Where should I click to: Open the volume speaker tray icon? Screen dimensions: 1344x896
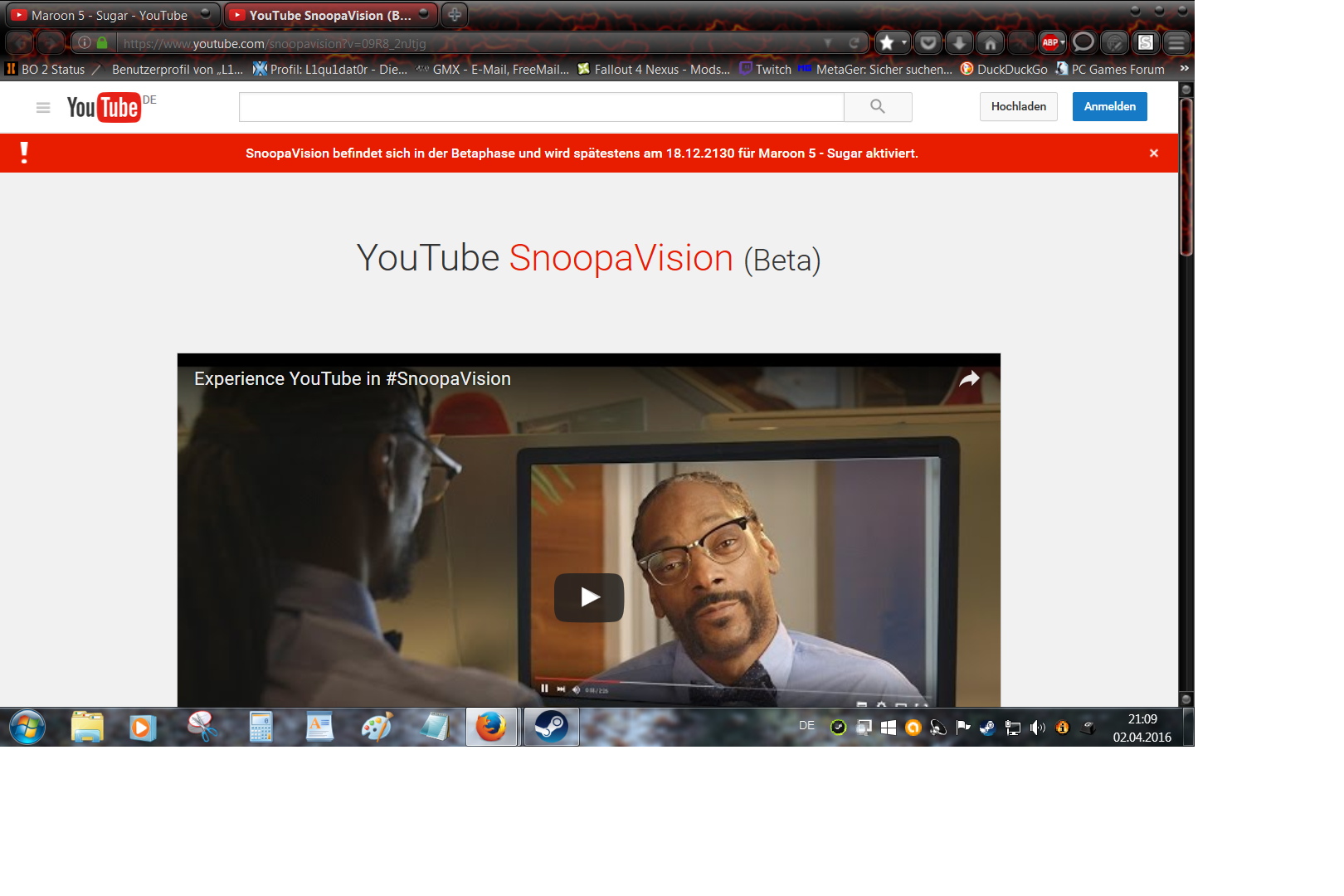click(1037, 728)
